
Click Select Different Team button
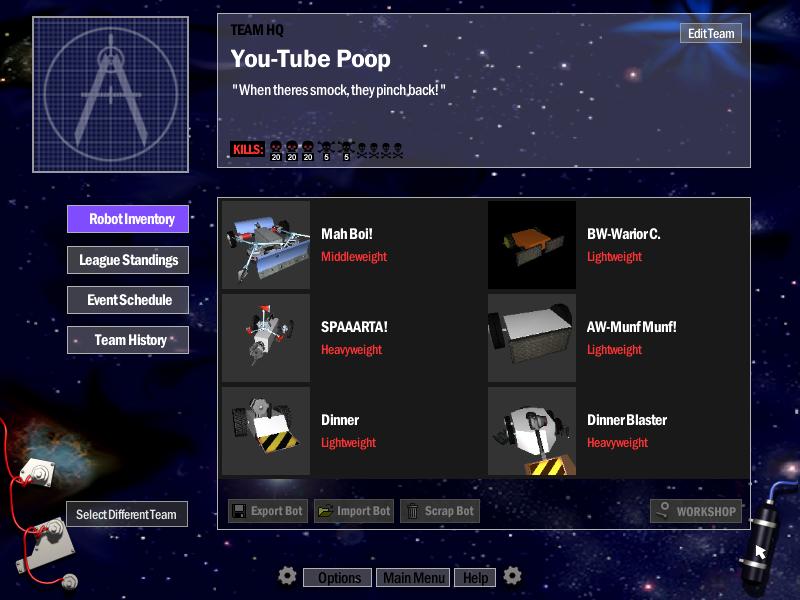(127, 514)
